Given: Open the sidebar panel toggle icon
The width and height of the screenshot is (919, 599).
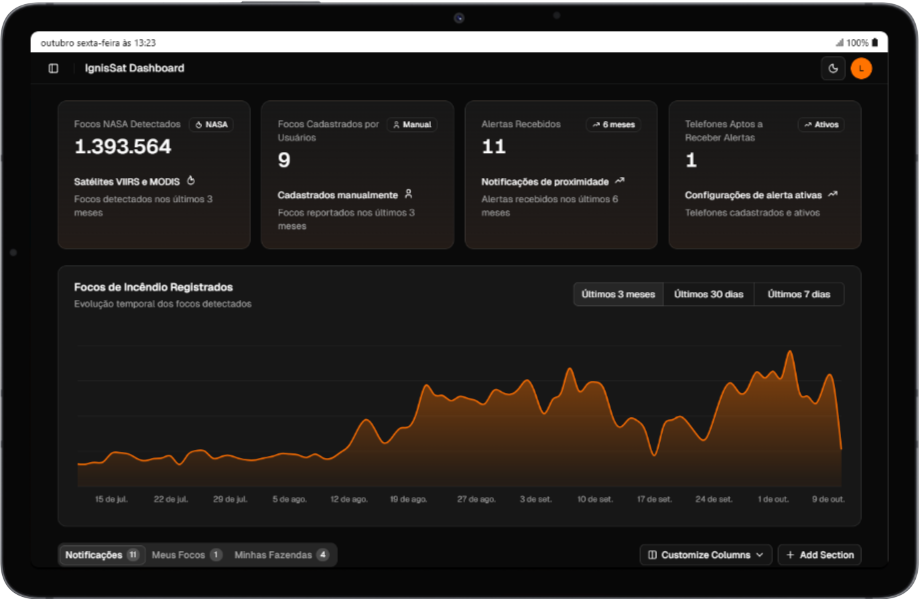Looking at the screenshot, I should pos(52,67).
